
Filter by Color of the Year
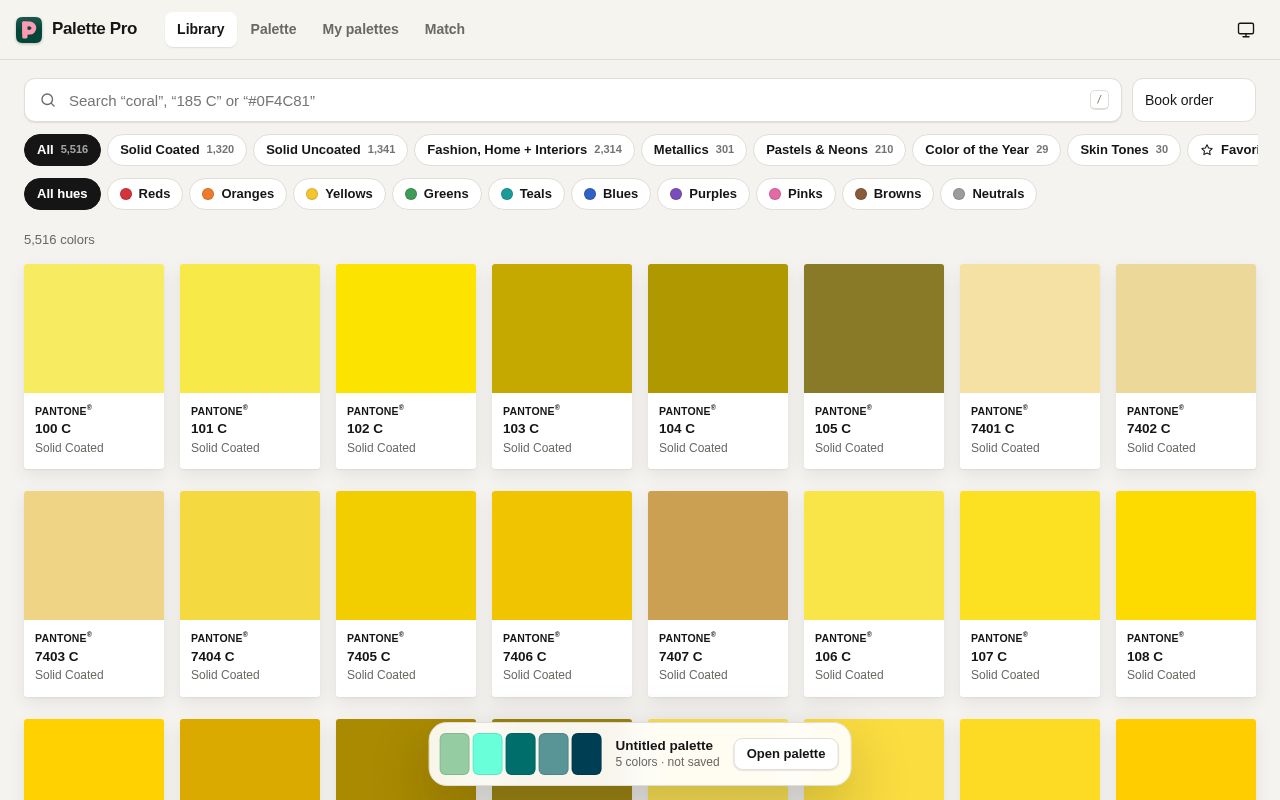[x=986, y=150]
